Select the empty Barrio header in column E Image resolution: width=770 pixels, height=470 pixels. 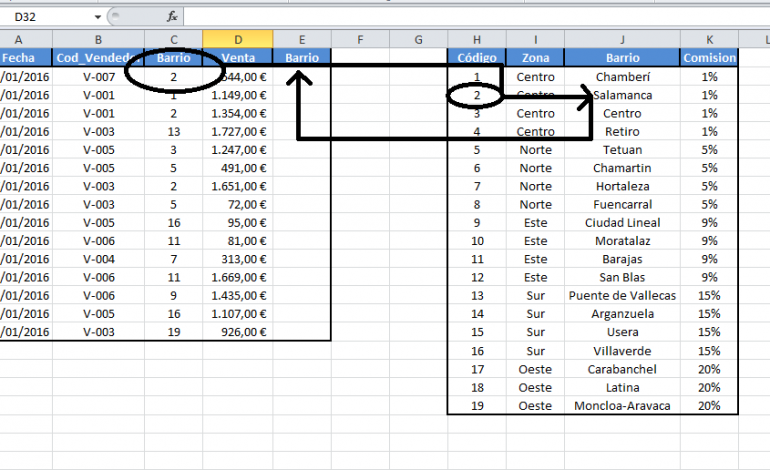click(x=302, y=57)
